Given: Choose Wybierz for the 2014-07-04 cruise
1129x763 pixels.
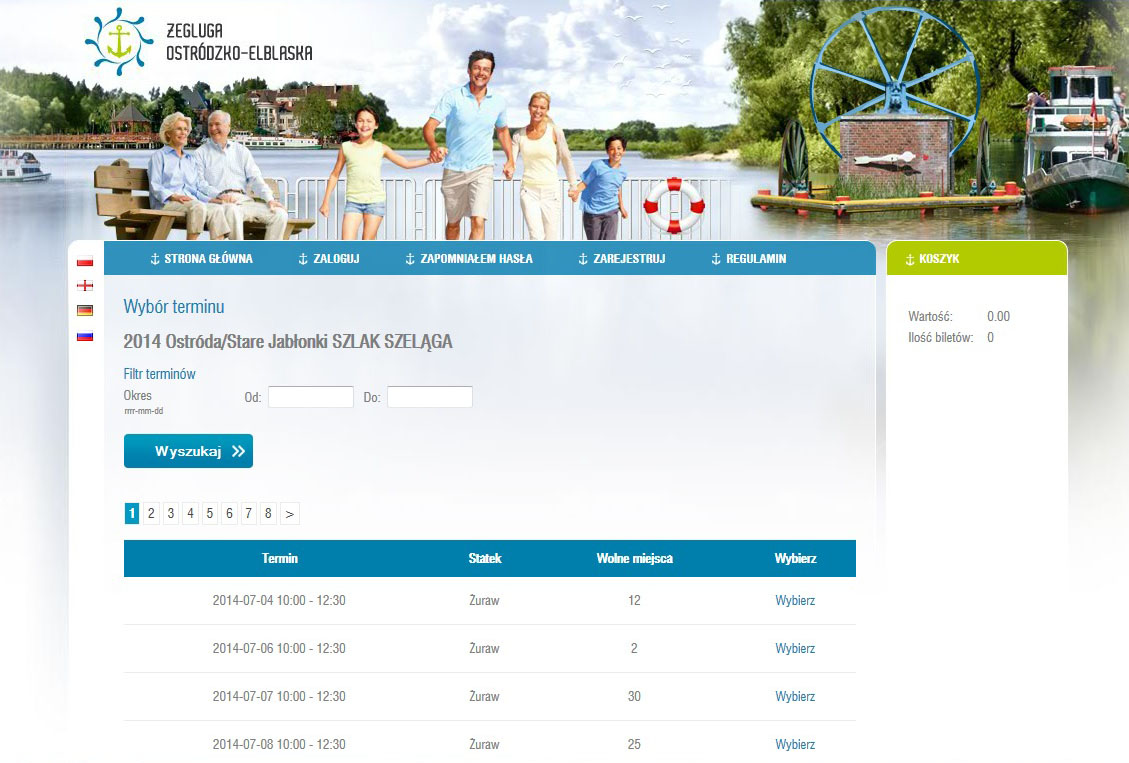Looking at the screenshot, I should (795, 601).
